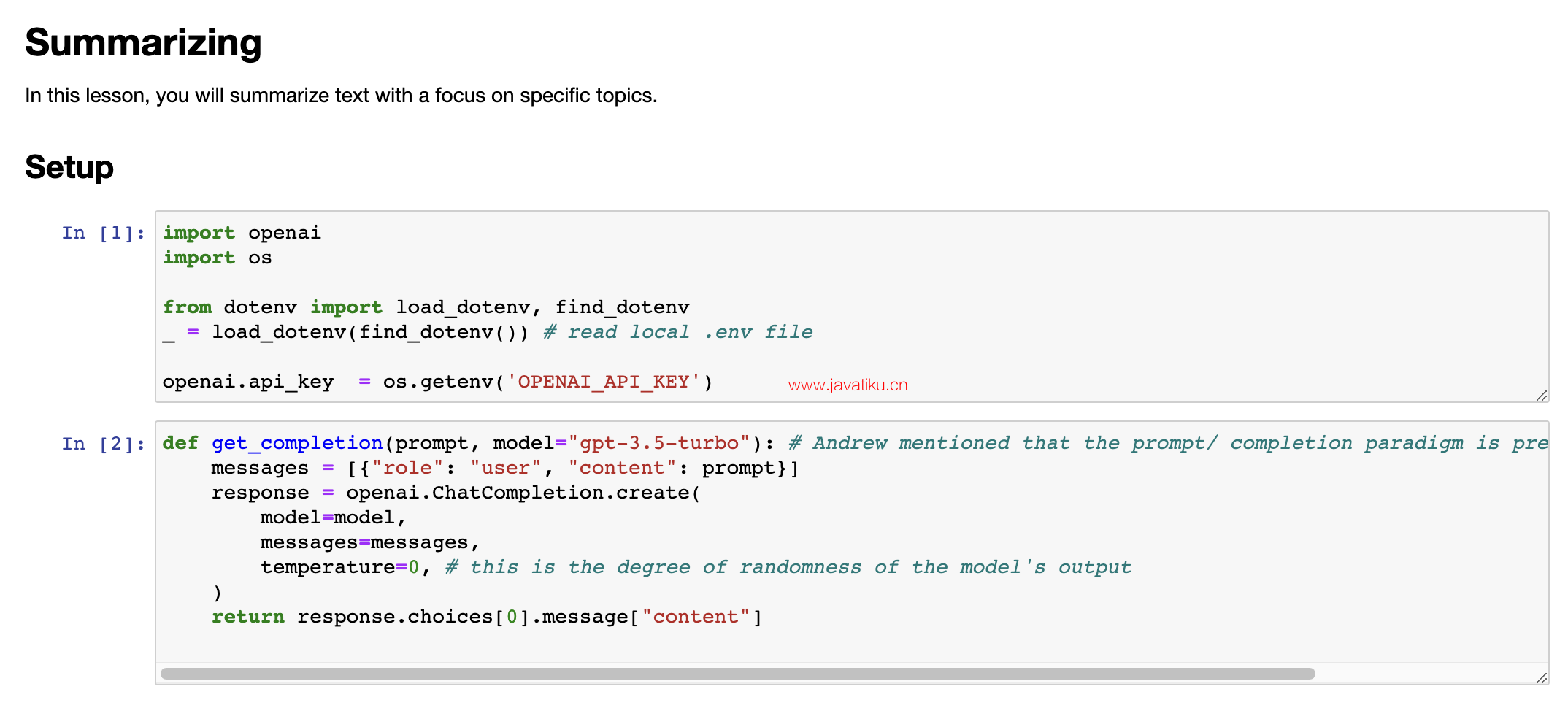Click the resize handle of the first code cell

point(1542,396)
